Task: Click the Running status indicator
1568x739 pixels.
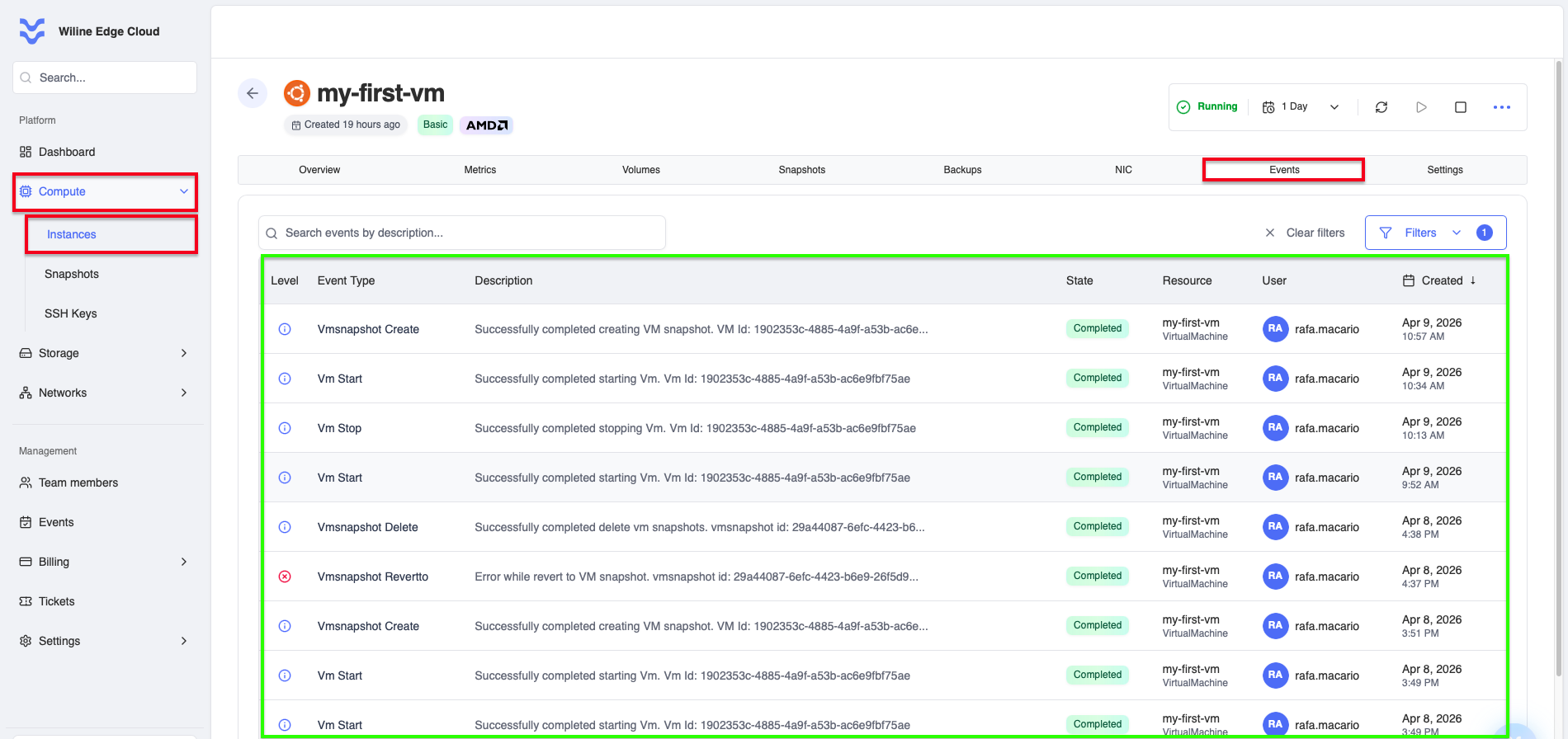Action: (x=1207, y=107)
